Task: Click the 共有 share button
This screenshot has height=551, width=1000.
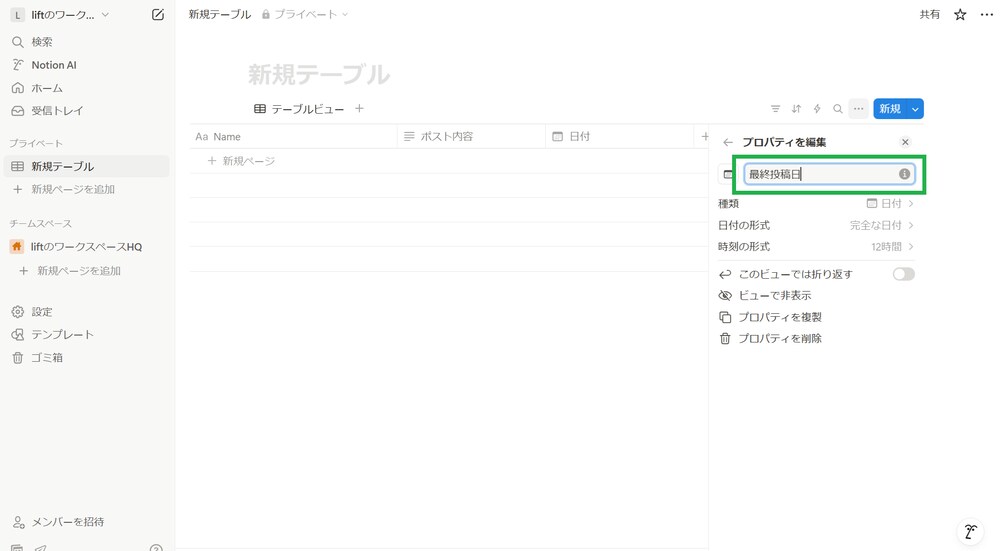Action: (x=929, y=14)
